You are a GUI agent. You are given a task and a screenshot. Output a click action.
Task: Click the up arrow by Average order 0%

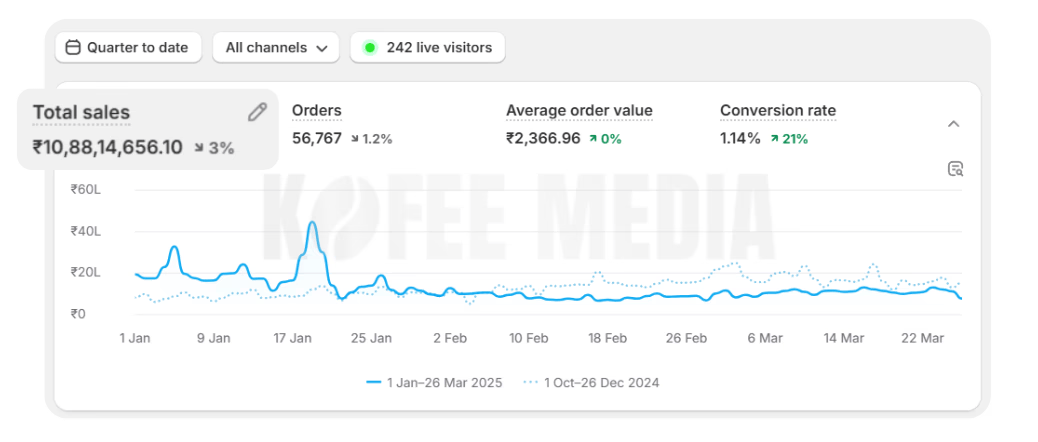pos(593,139)
